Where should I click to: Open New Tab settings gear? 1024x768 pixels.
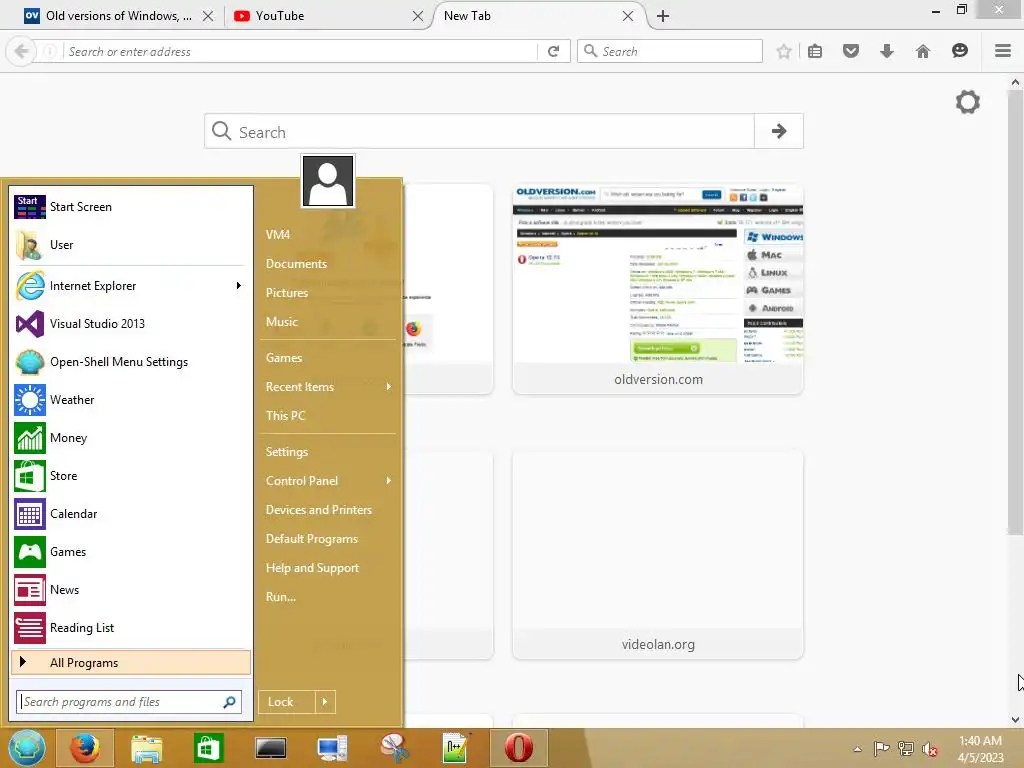click(x=968, y=102)
